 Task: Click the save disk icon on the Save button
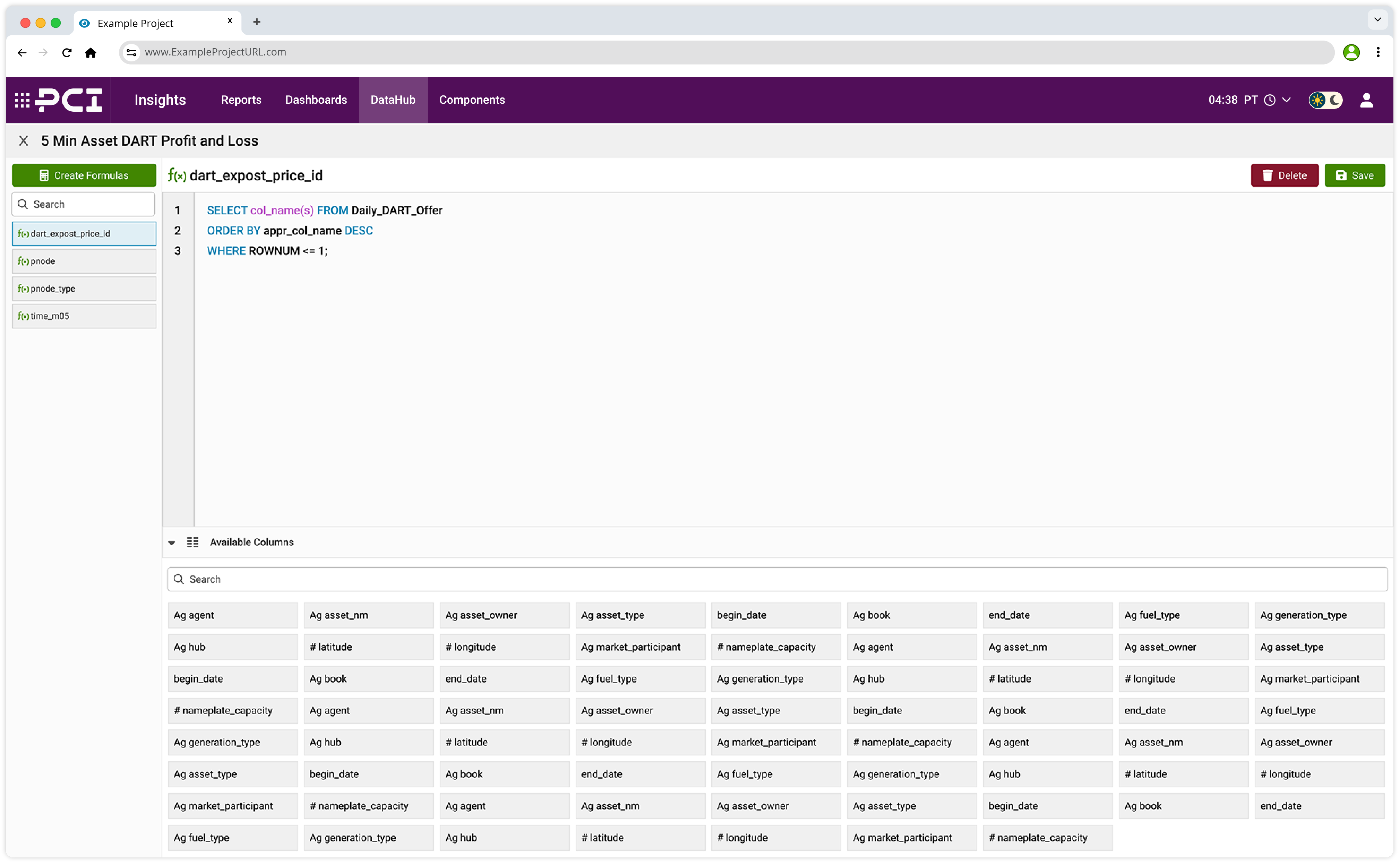point(1341,176)
